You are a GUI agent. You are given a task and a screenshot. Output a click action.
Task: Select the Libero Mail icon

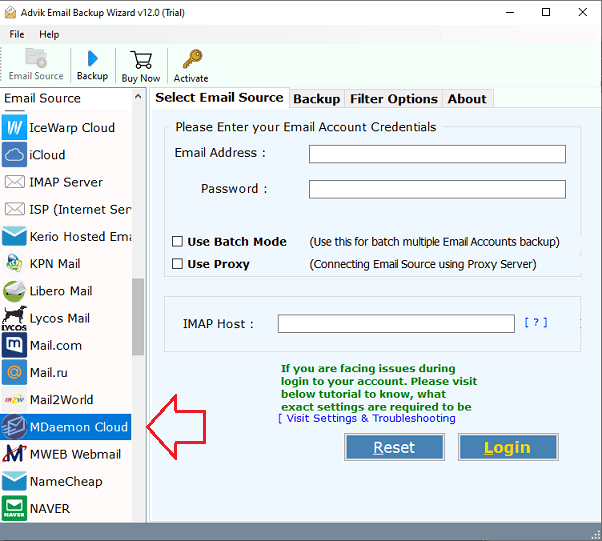pos(14,291)
